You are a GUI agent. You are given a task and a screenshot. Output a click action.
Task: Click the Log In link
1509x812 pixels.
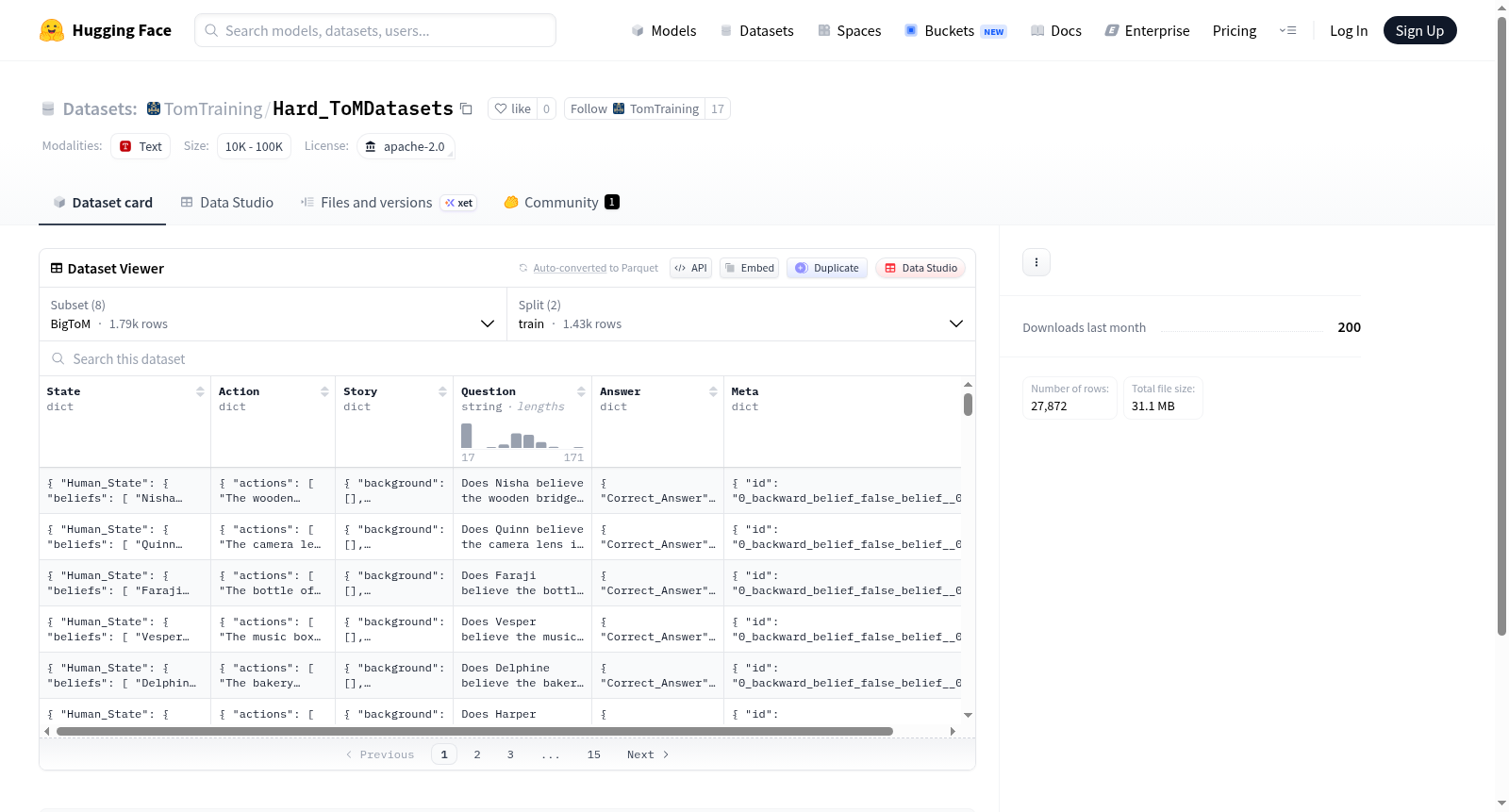[x=1349, y=30]
